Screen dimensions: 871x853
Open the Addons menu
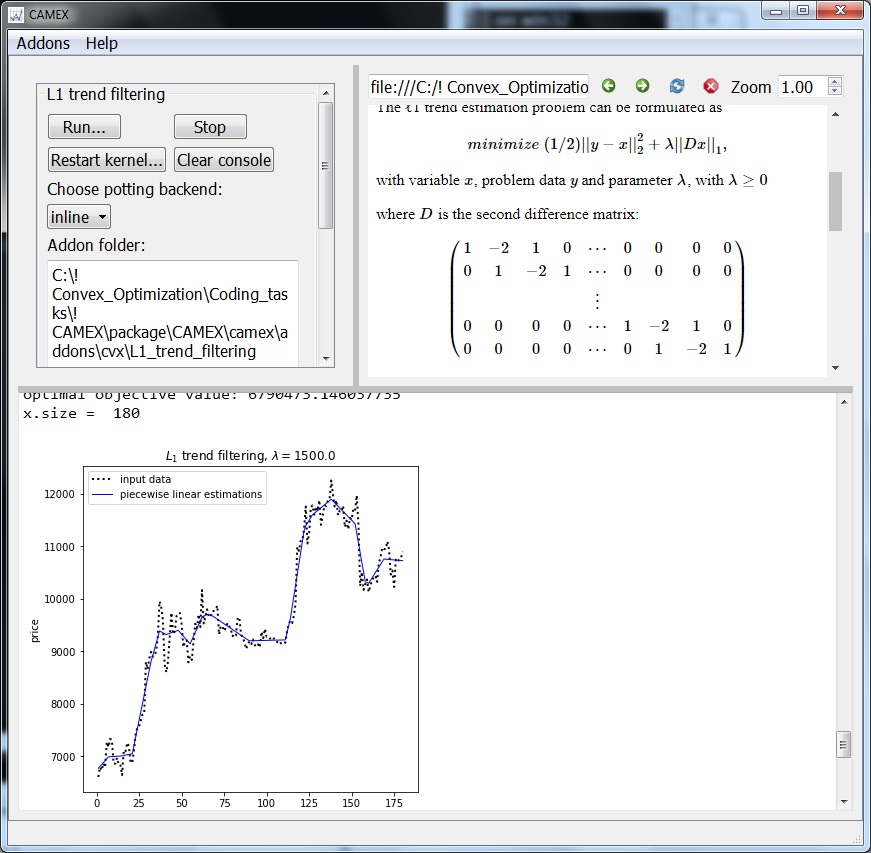click(43, 43)
